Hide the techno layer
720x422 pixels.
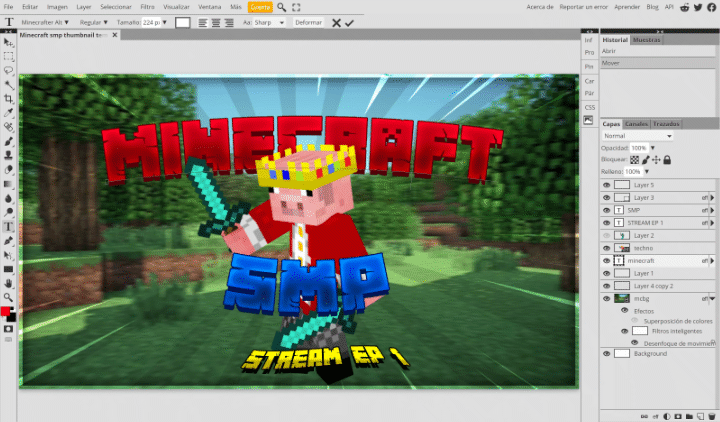(607, 248)
